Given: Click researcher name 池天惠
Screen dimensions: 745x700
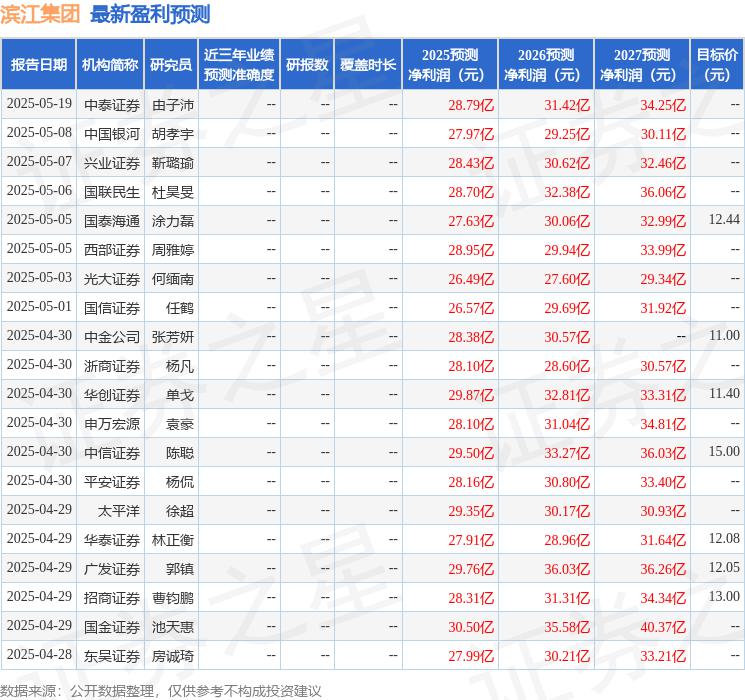Looking at the screenshot, I should click(173, 627).
